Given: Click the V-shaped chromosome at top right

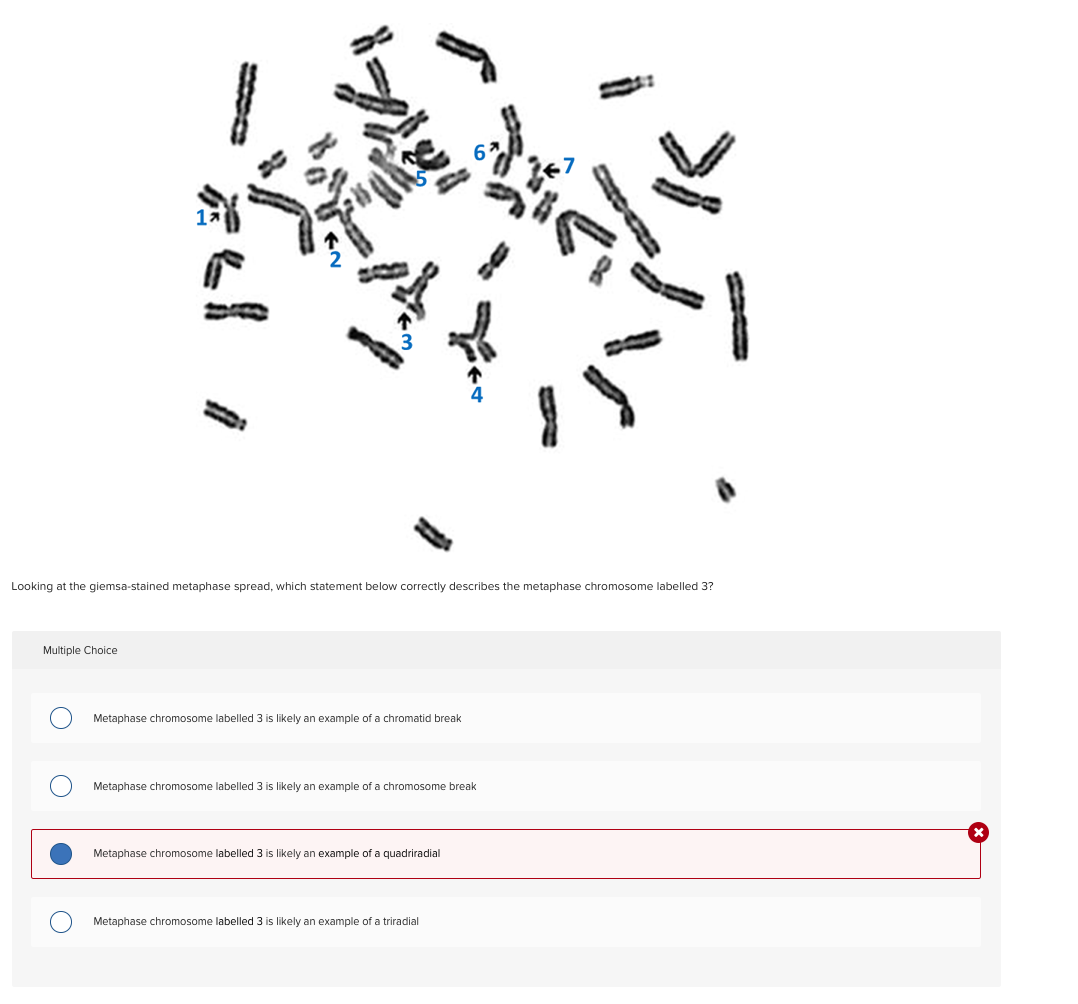Looking at the screenshot, I should tap(696, 154).
